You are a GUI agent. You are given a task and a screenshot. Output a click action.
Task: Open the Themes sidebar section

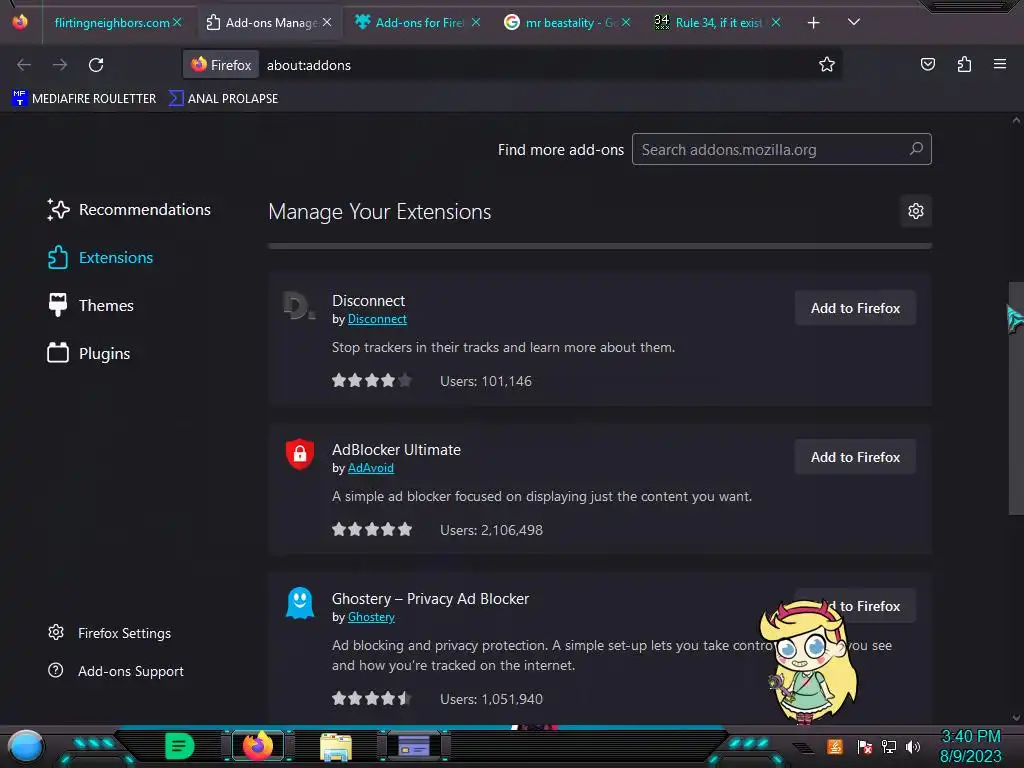[90, 305]
